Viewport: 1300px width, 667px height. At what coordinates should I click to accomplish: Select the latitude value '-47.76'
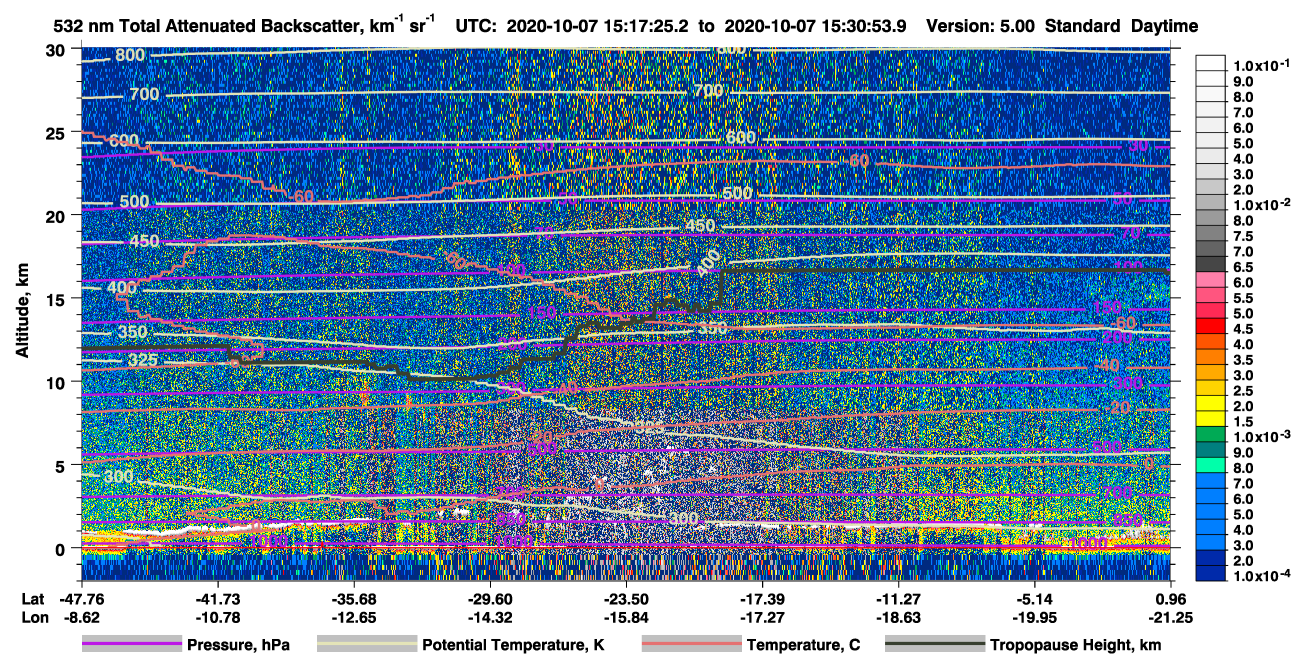coord(81,600)
